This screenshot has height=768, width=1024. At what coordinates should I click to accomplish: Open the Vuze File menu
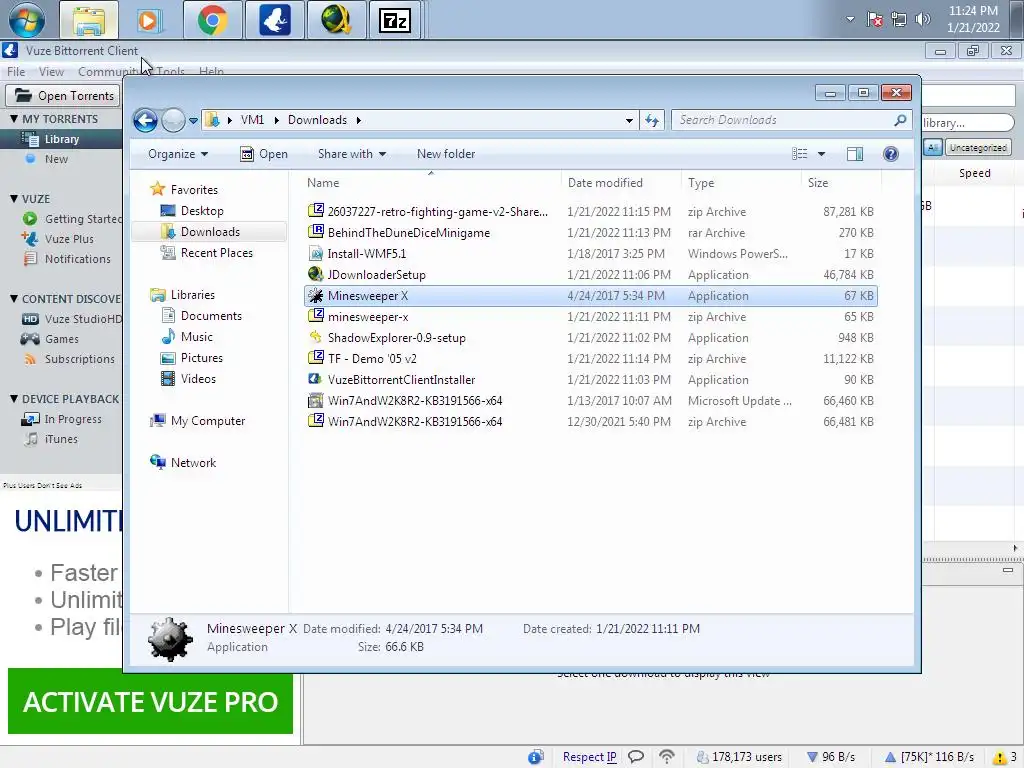pos(16,72)
